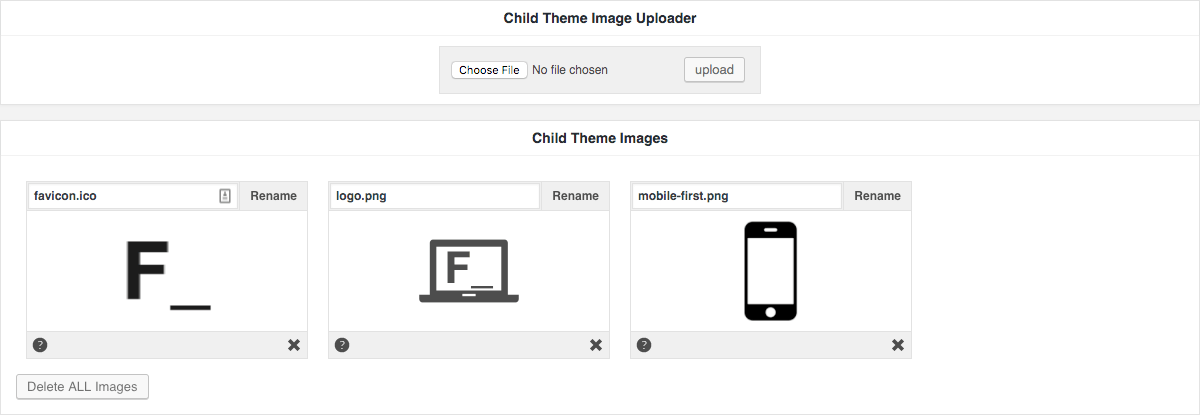1200x415 pixels.
Task: Focus the mobile-first.png filename field
Action: [x=737, y=196]
